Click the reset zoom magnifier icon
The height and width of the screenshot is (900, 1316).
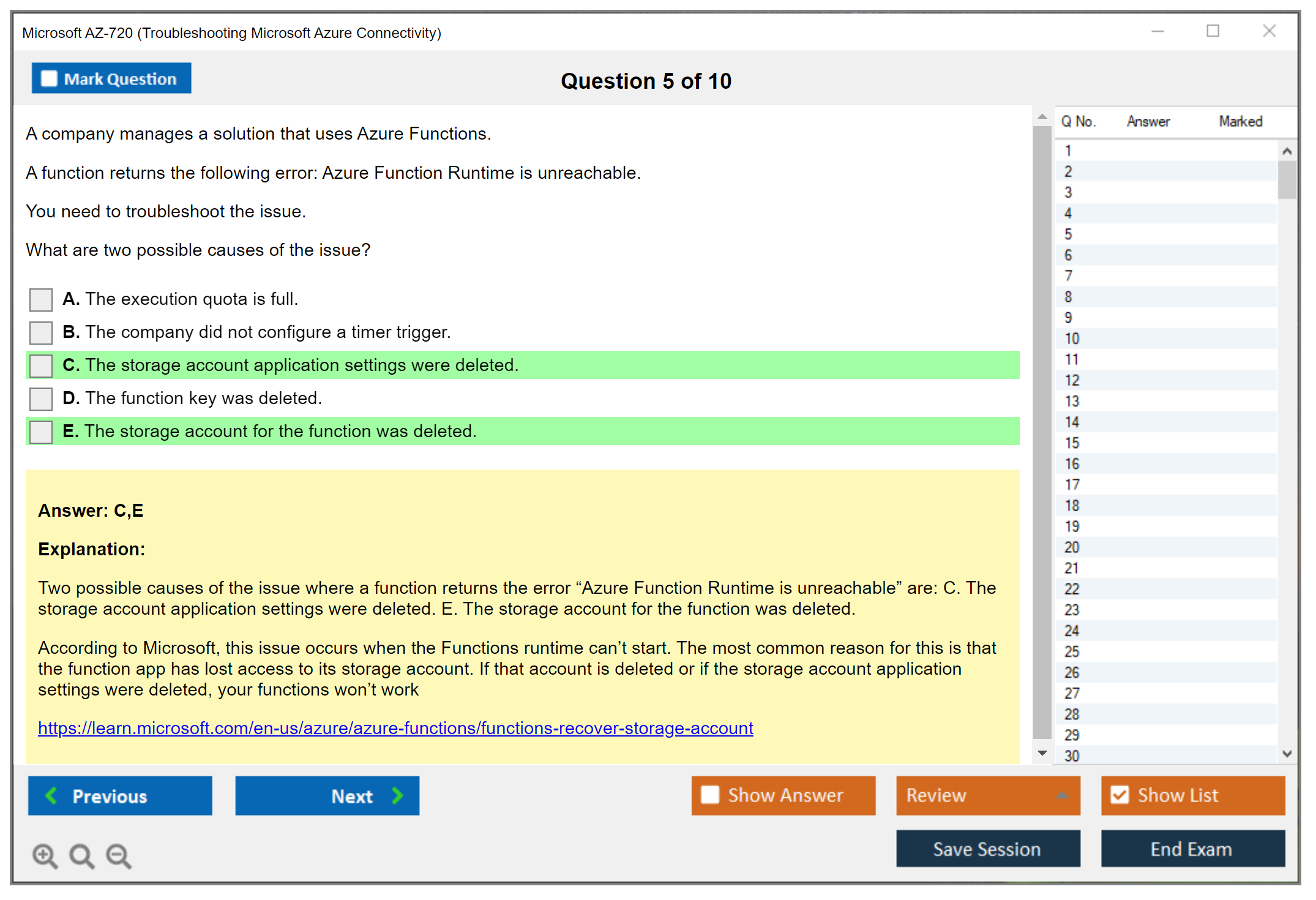pyautogui.click(x=81, y=855)
